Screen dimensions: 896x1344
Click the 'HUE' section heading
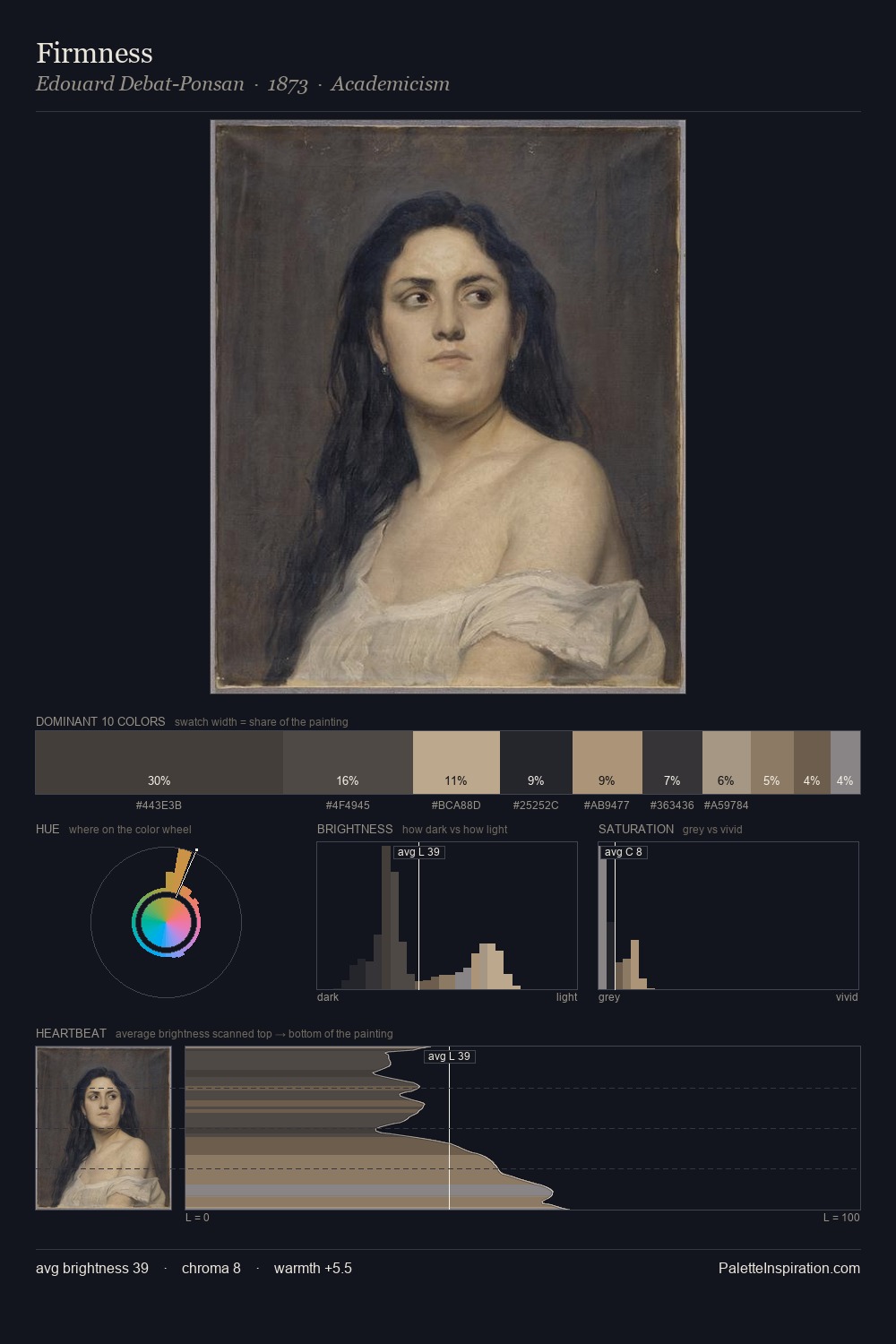[47, 829]
